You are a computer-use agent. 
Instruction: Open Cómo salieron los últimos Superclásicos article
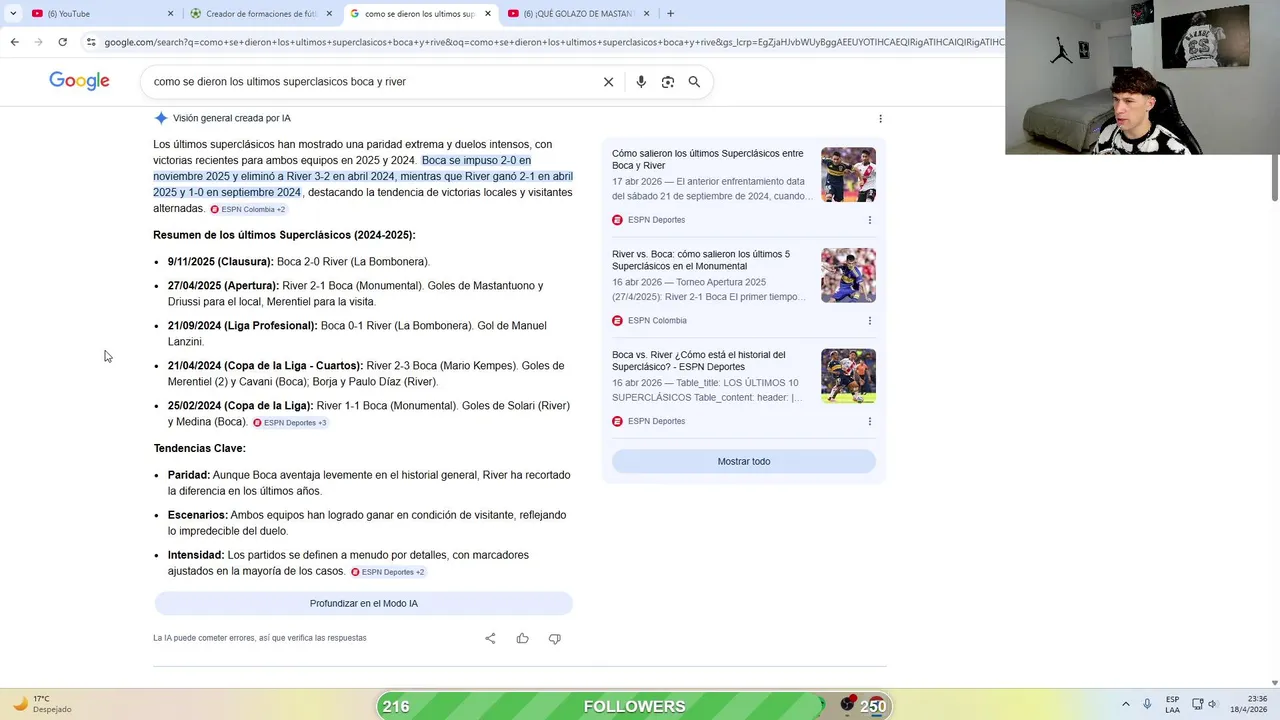point(708,160)
